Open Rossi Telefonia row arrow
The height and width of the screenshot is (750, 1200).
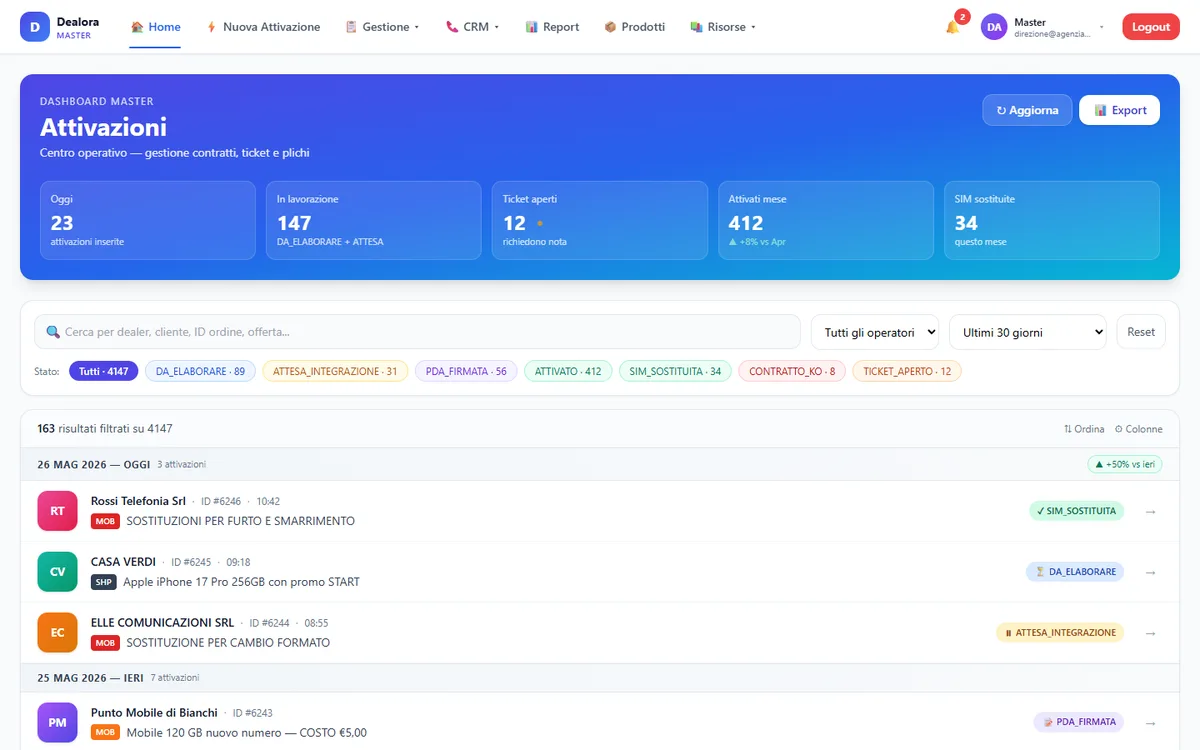pos(1150,511)
